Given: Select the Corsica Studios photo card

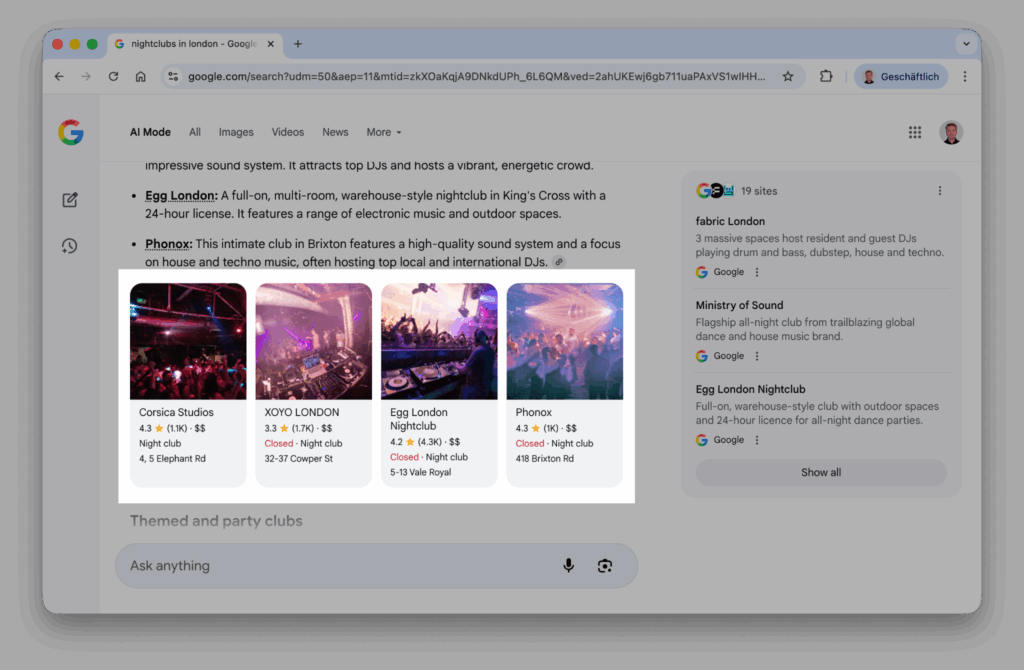Looking at the screenshot, I should [188, 342].
